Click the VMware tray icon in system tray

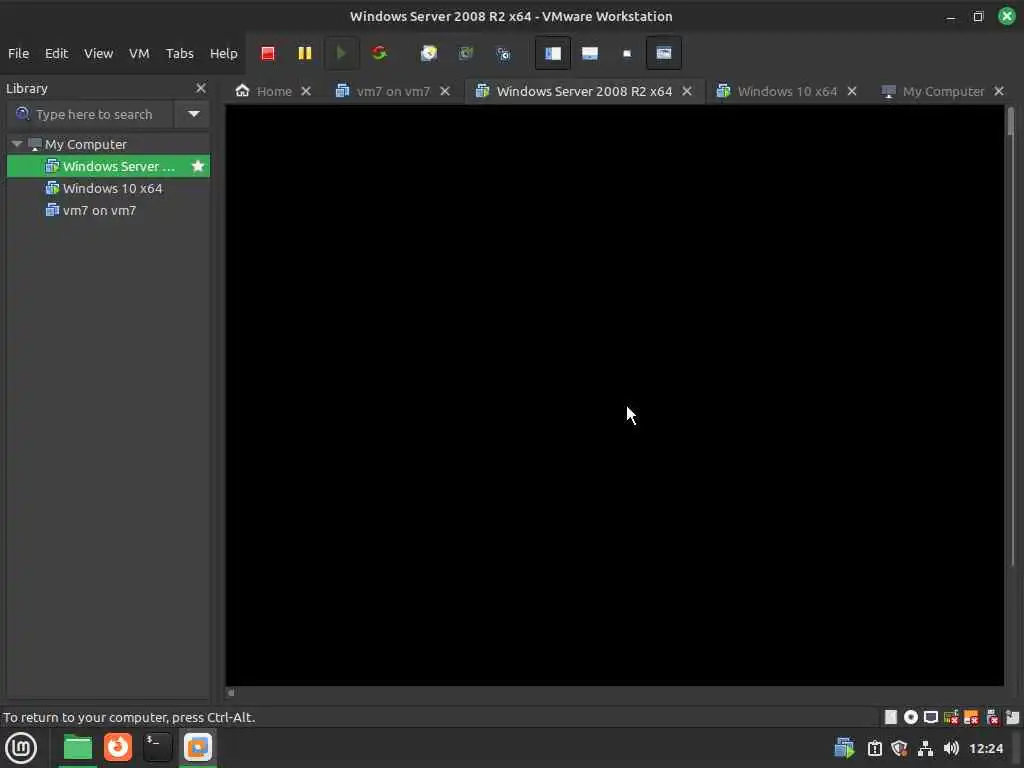tap(844, 748)
